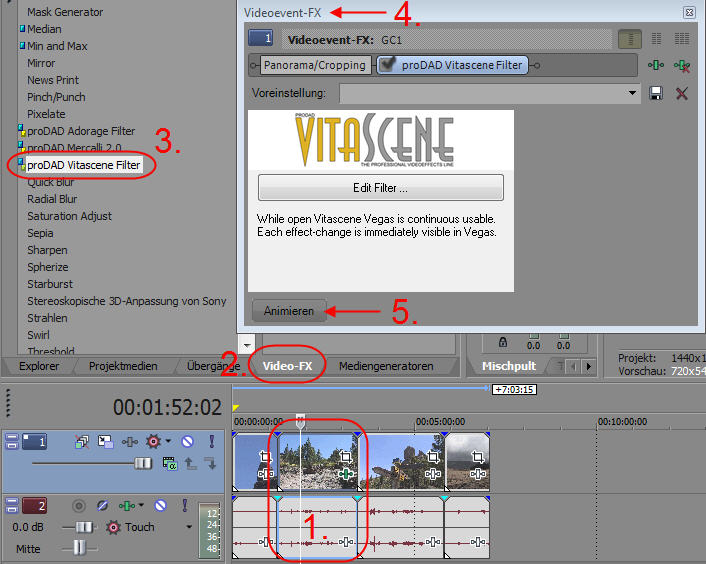Arm audio track 2 for recording
The height and width of the screenshot is (564, 706).
click(78, 507)
